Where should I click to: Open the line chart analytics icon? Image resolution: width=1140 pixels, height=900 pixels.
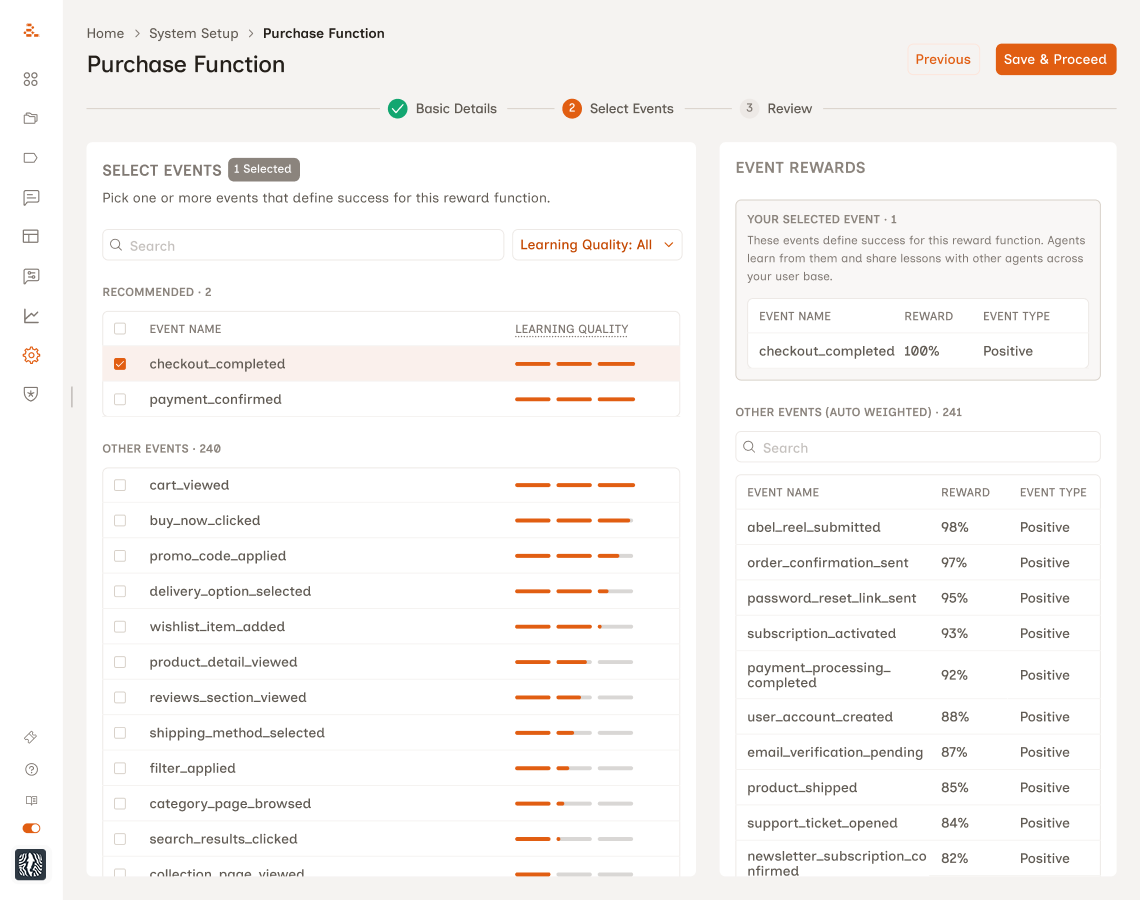tap(31, 316)
